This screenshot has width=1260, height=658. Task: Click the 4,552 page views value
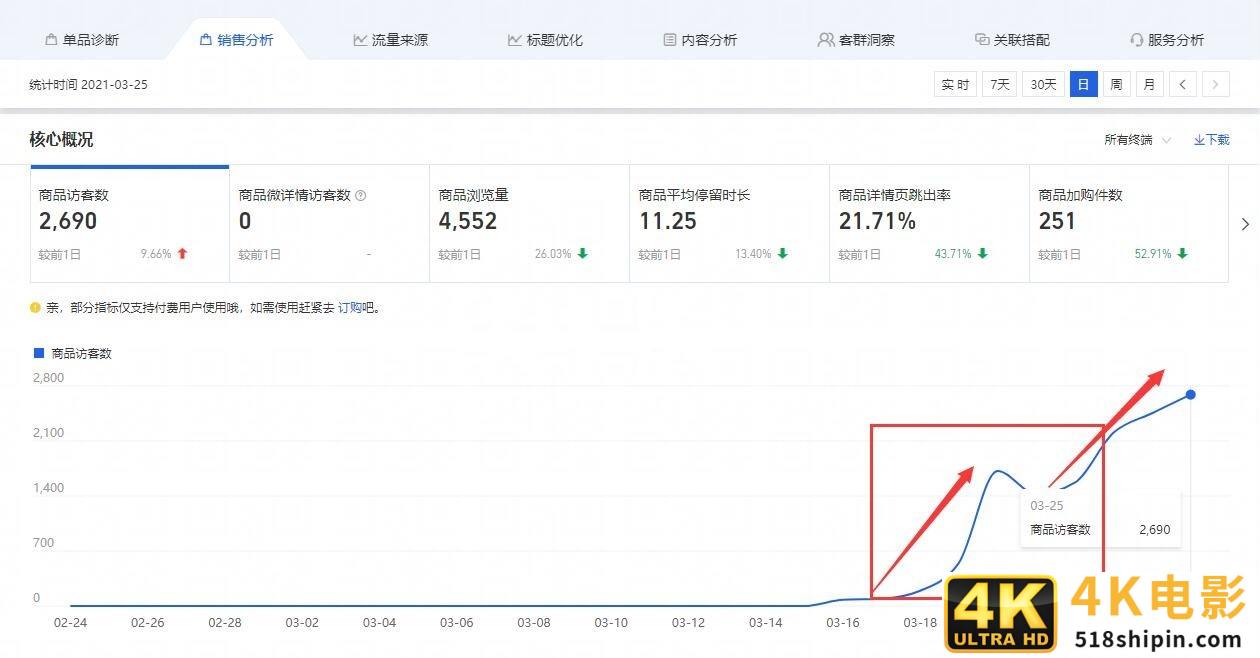[468, 221]
